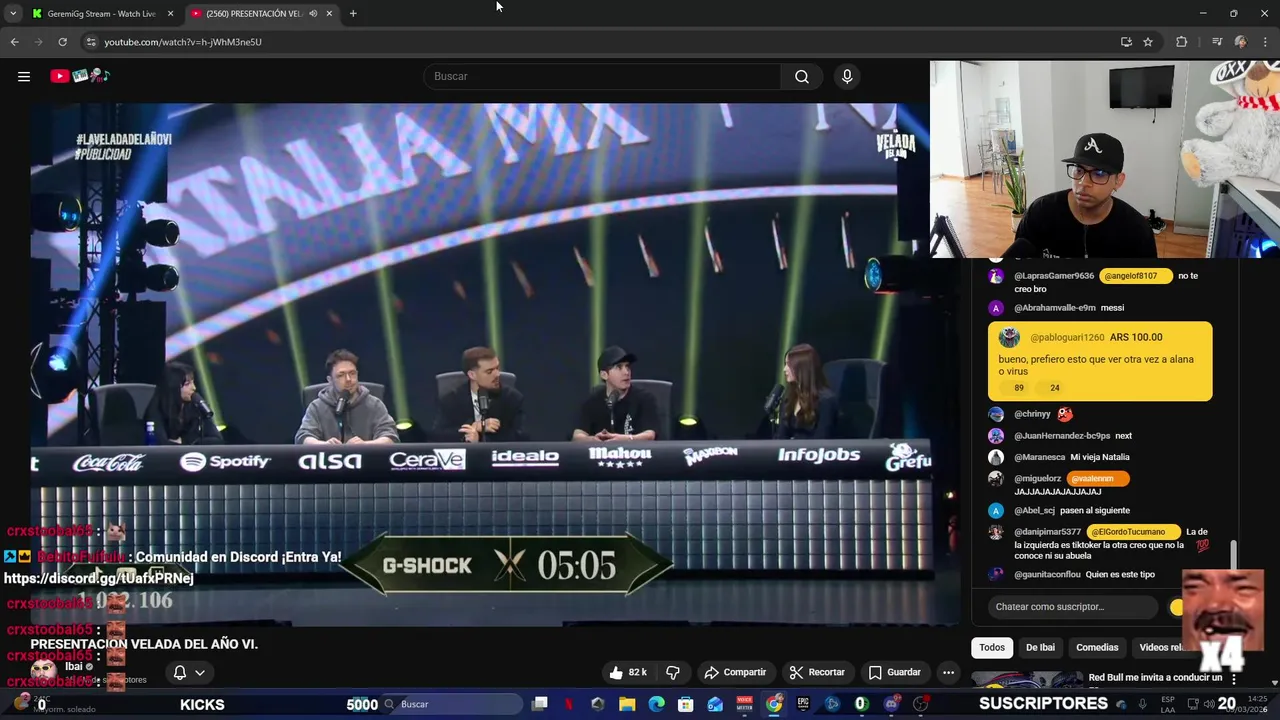Open Chrome profile avatar
Viewport: 1280px width, 720px height.
[x=1241, y=42]
